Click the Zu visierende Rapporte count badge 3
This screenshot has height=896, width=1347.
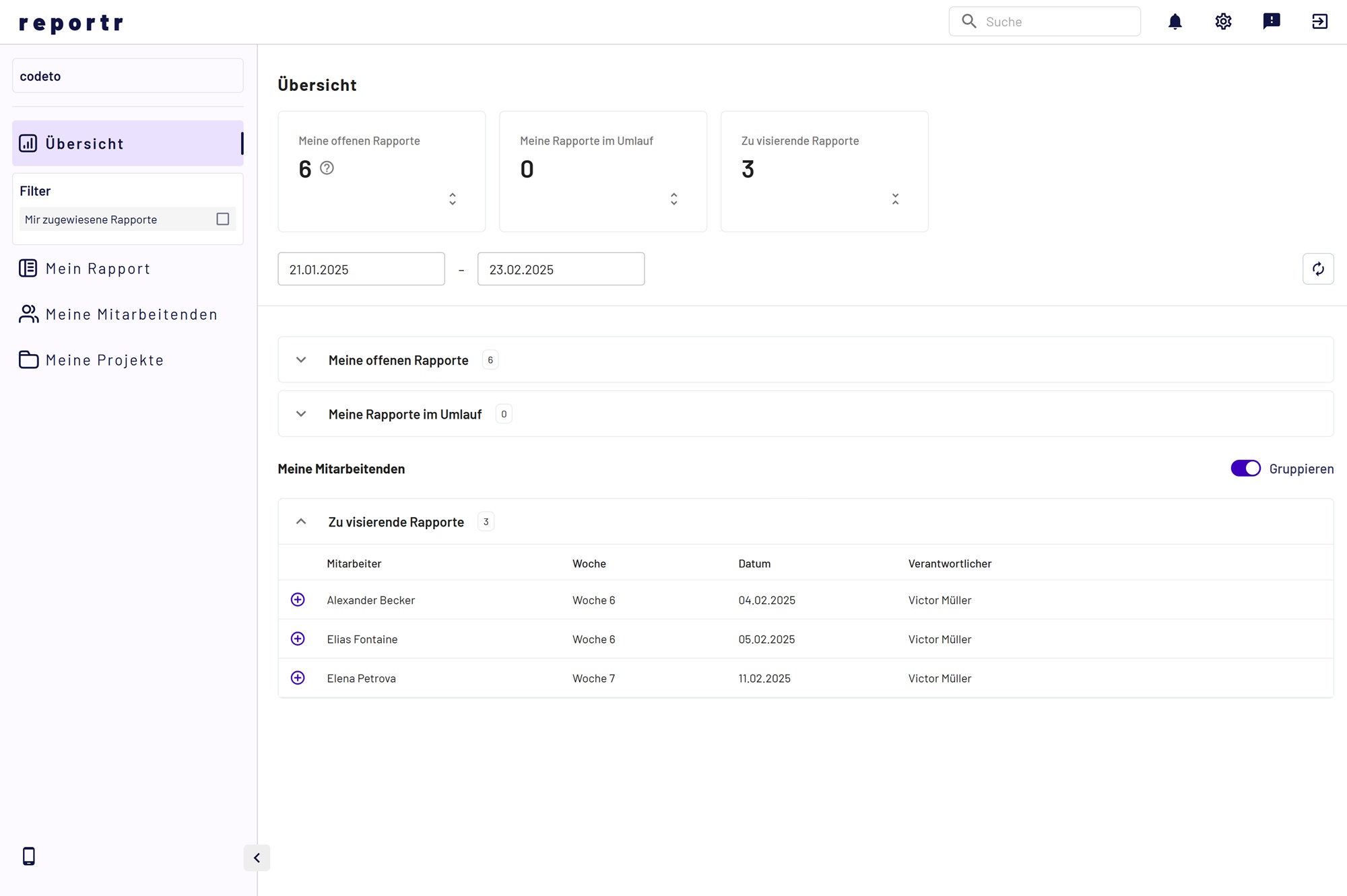tap(486, 522)
